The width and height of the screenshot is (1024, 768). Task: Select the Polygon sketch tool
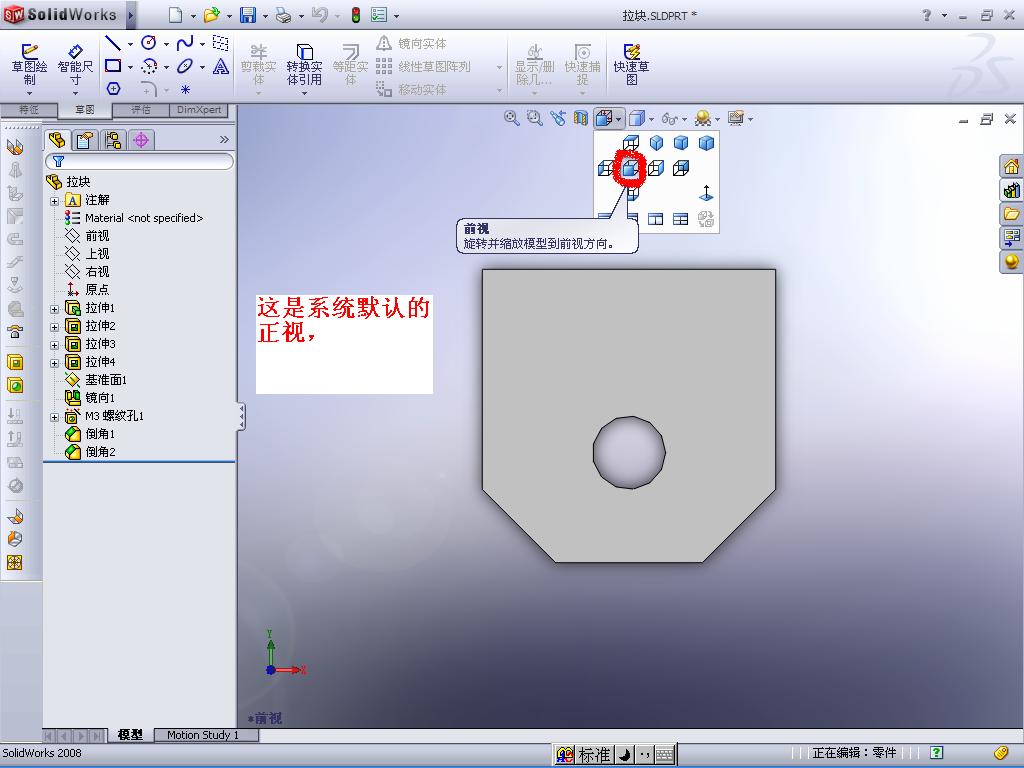click(x=113, y=88)
